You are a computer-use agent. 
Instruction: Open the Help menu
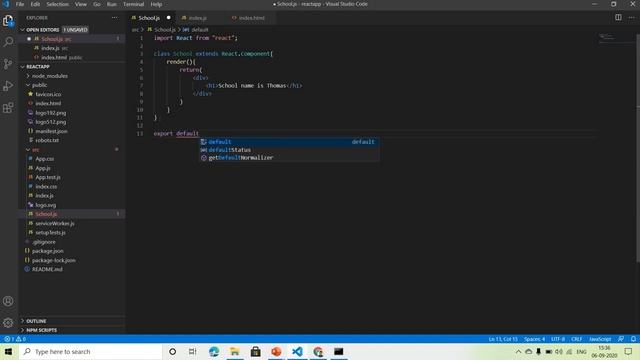(156, 4)
